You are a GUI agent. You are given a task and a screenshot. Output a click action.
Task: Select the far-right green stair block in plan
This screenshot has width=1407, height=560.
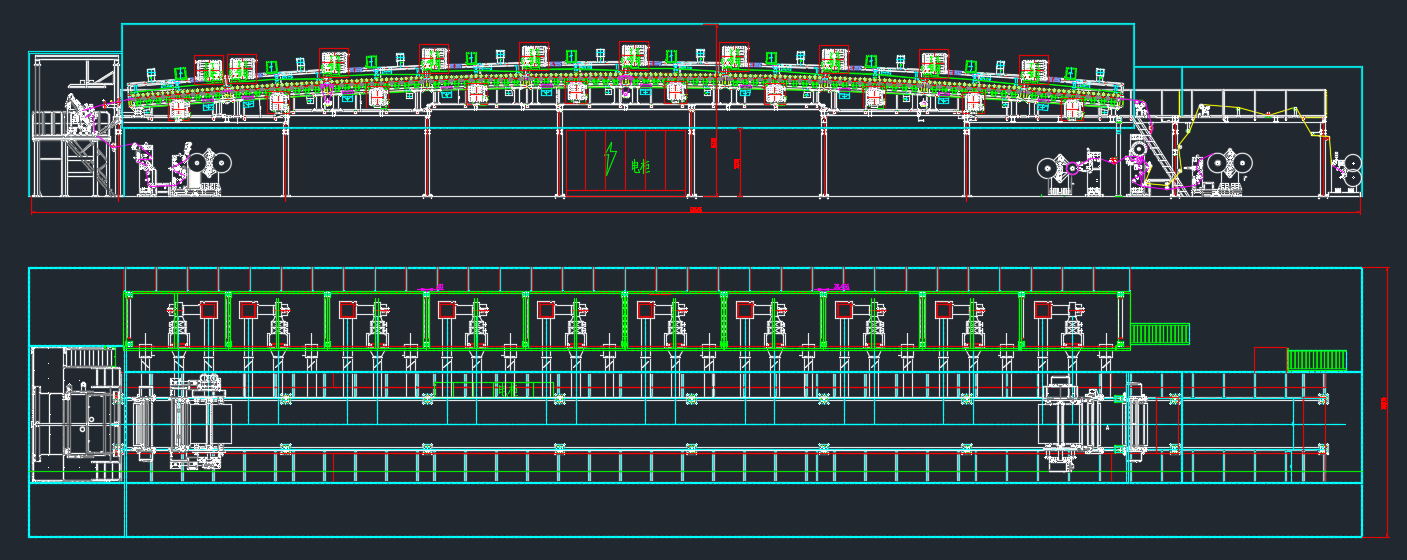pyautogui.click(x=1316, y=360)
